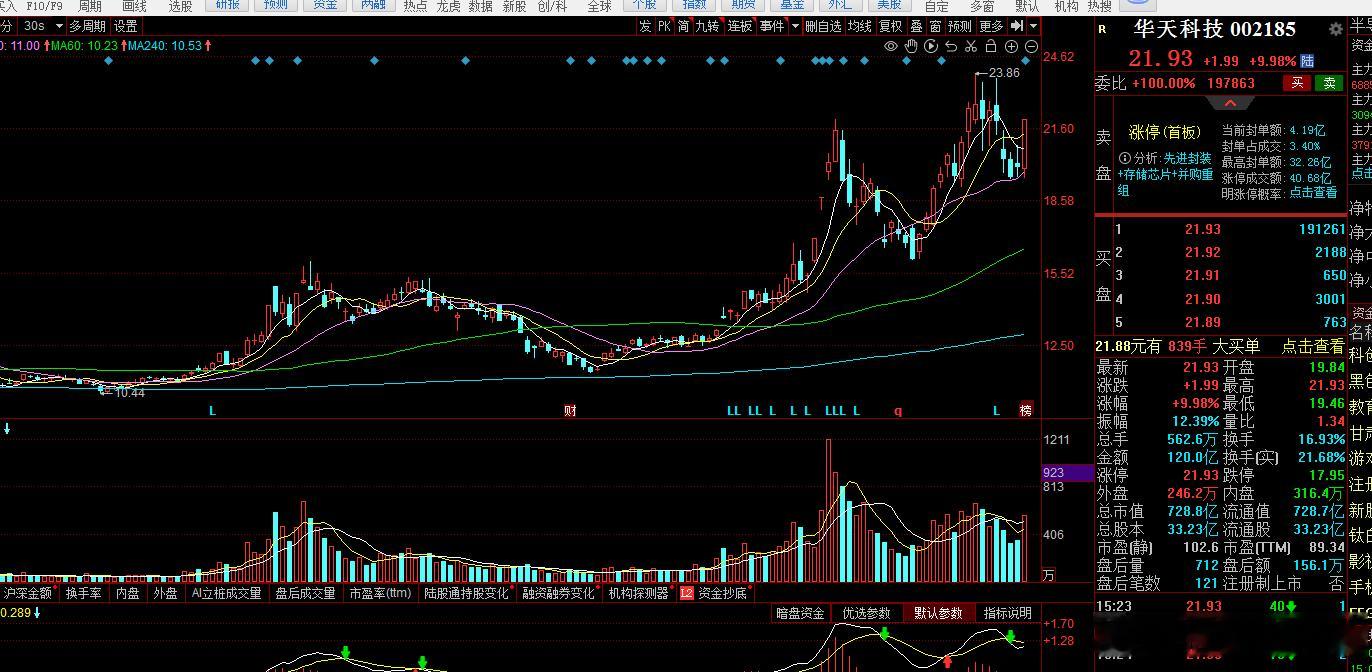Viewport: 1372px width, 672px height.
Task: Select the hand pan tool
Action: pyautogui.click(x=912, y=46)
